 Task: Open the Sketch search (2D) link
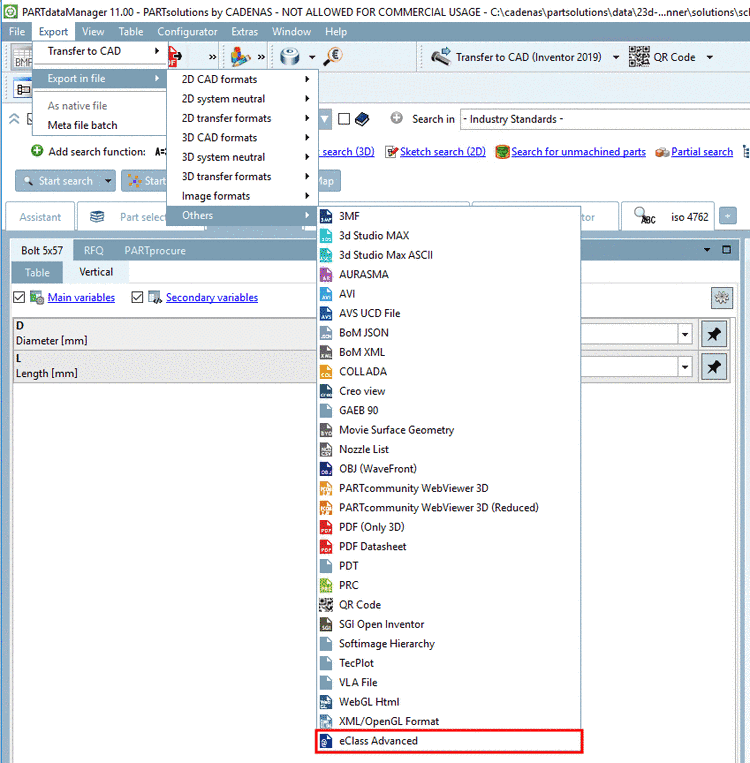coord(442,152)
